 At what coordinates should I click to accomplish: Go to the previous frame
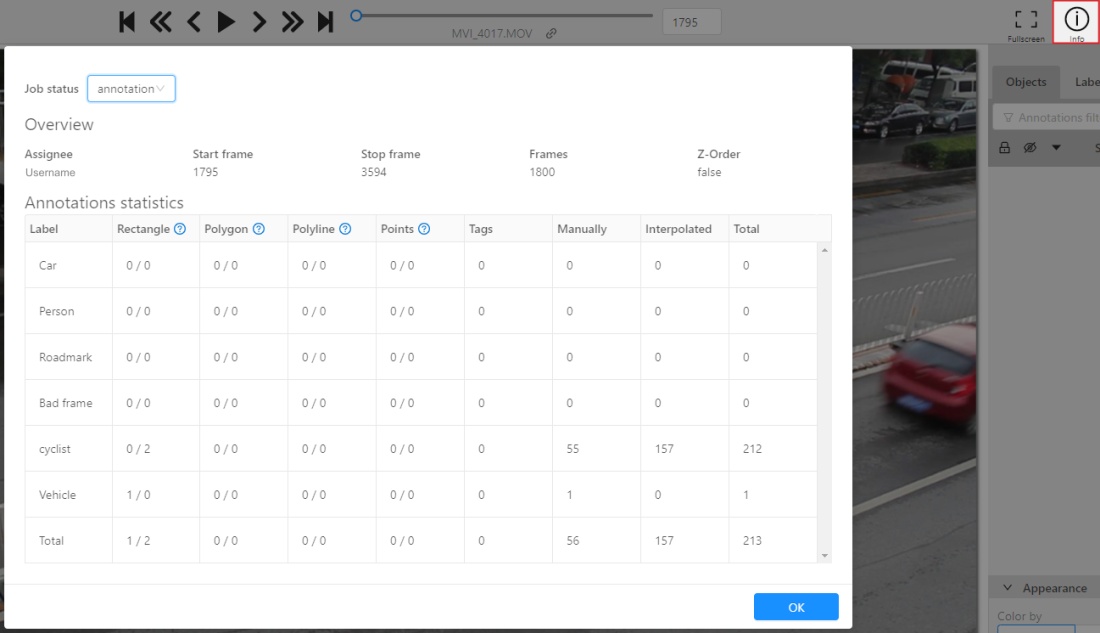(193, 22)
